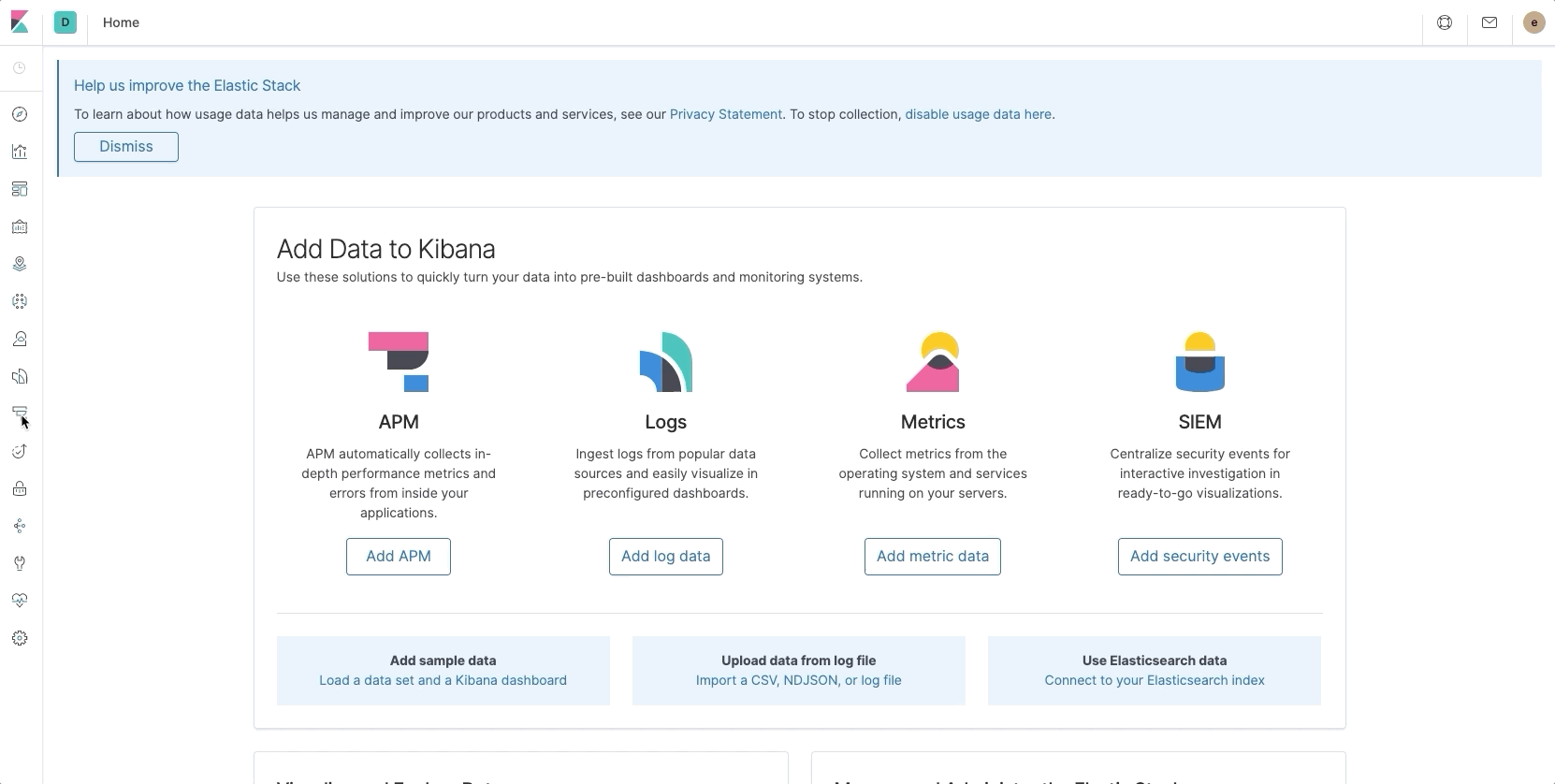Click the Add metric data button
The height and width of the screenshot is (784, 1555).
point(933,557)
